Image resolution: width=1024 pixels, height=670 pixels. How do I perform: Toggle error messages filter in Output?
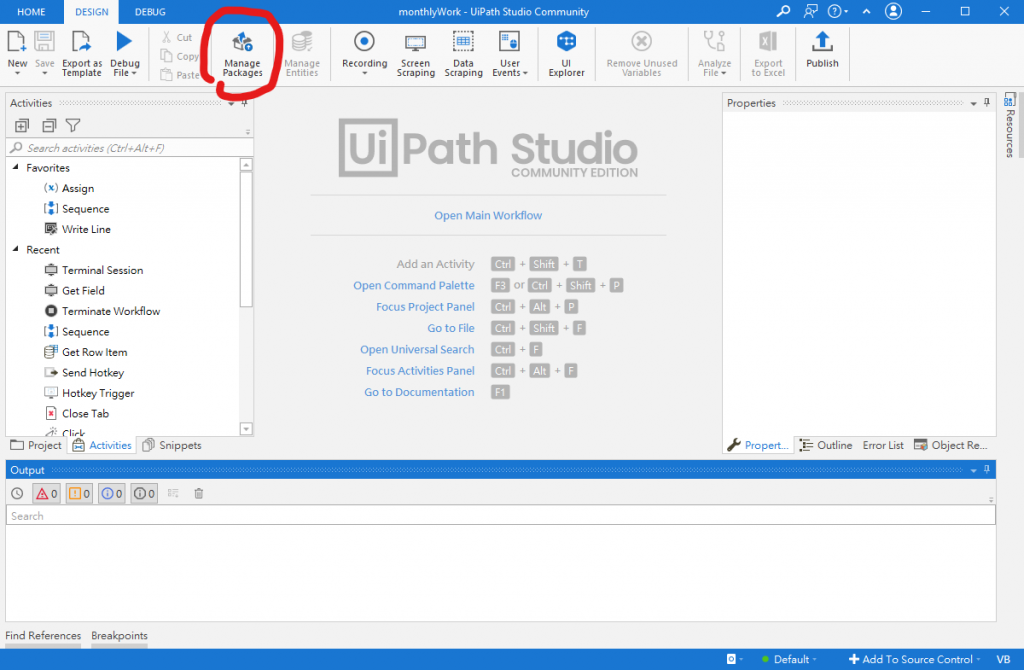47,494
